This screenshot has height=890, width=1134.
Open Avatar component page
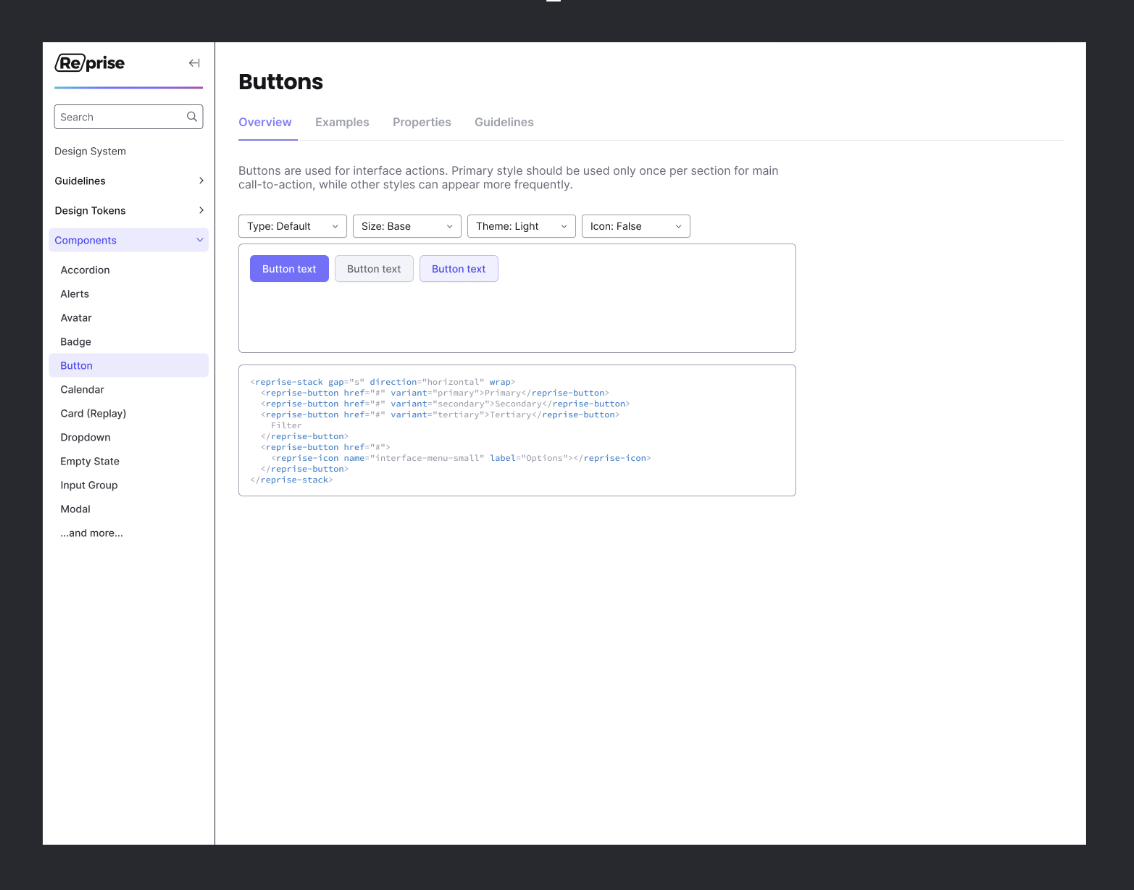(x=76, y=317)
